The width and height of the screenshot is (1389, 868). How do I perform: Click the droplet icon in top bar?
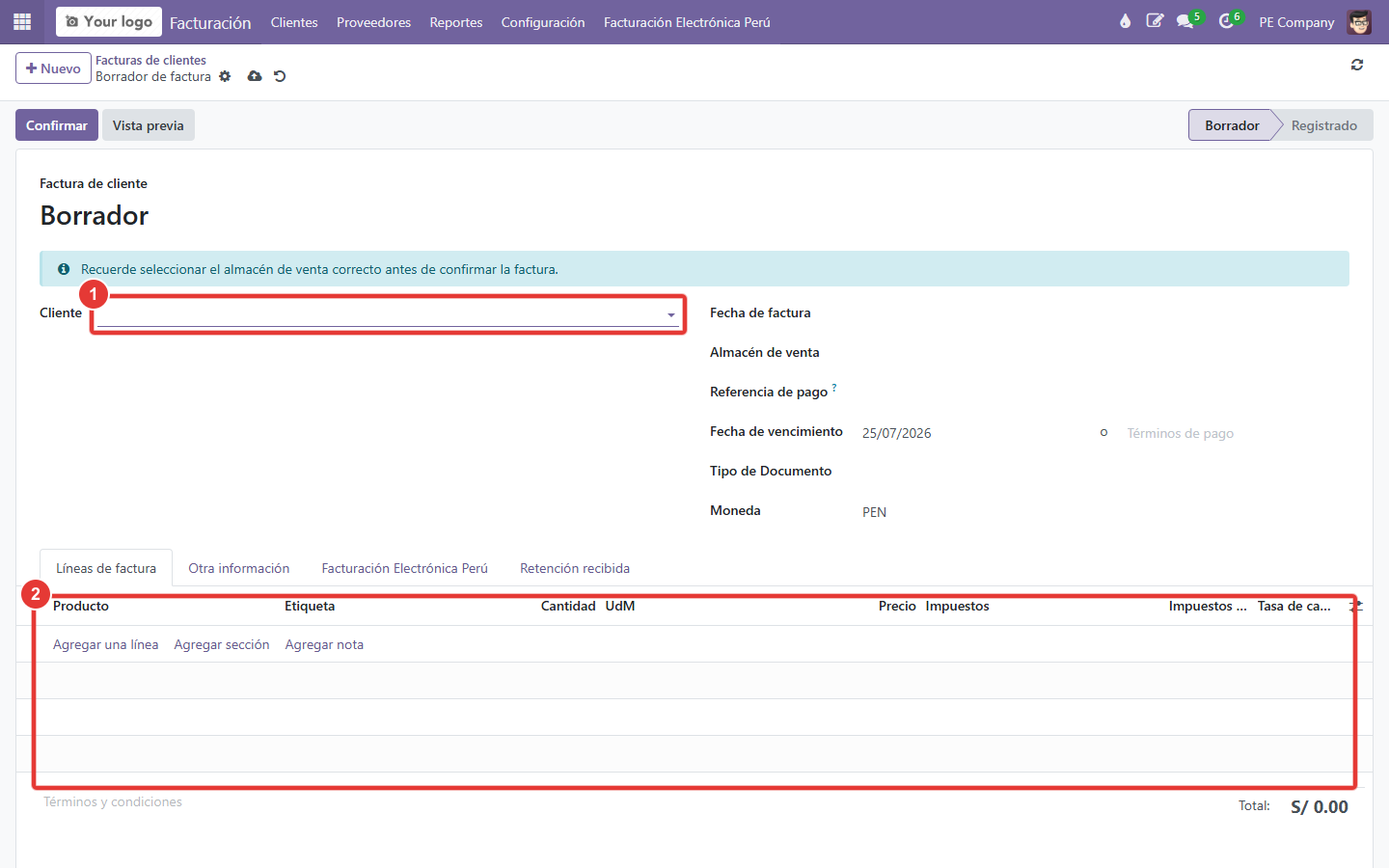pos(1125,21)
